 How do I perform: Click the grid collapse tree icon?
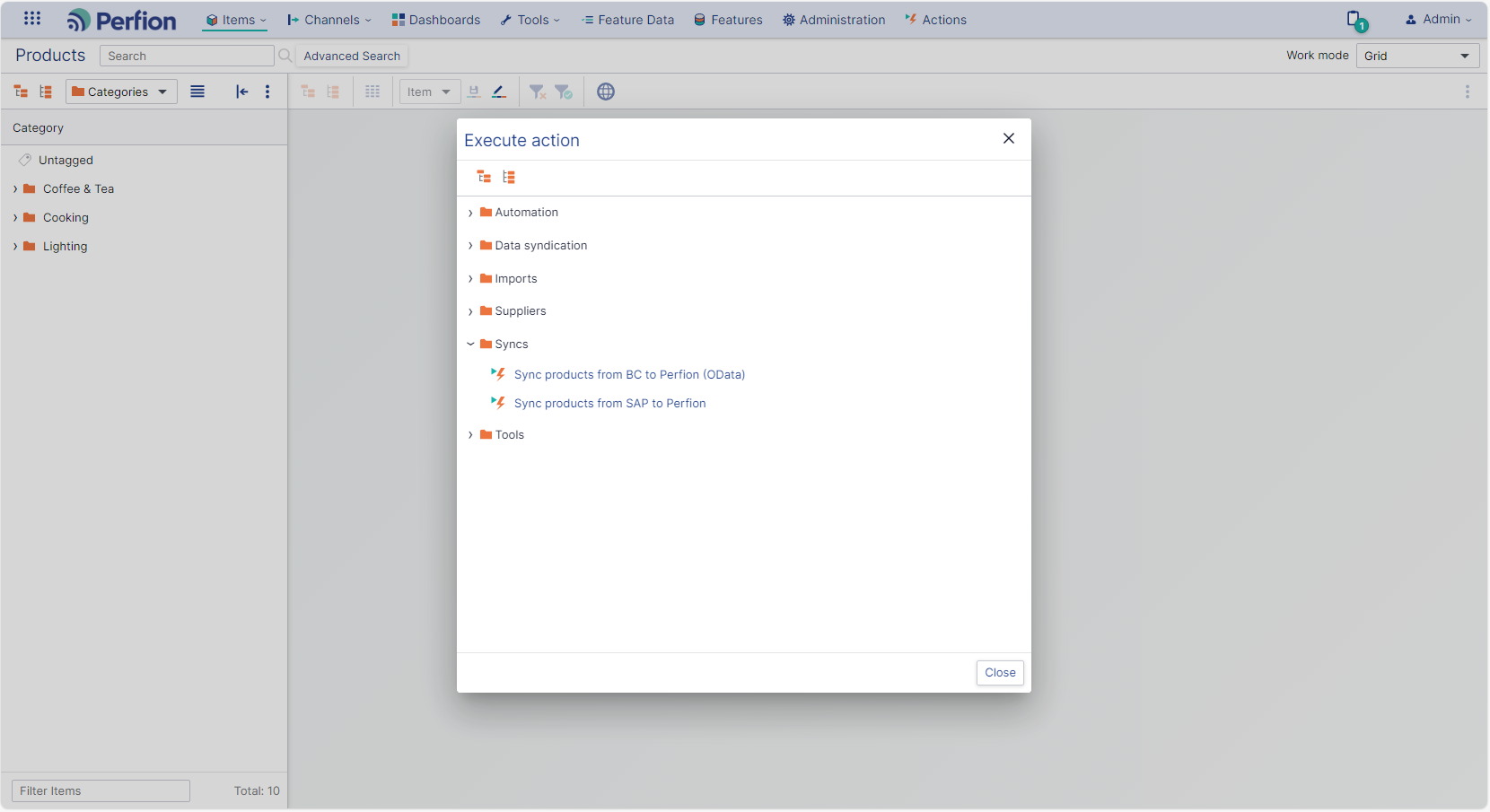333,92
